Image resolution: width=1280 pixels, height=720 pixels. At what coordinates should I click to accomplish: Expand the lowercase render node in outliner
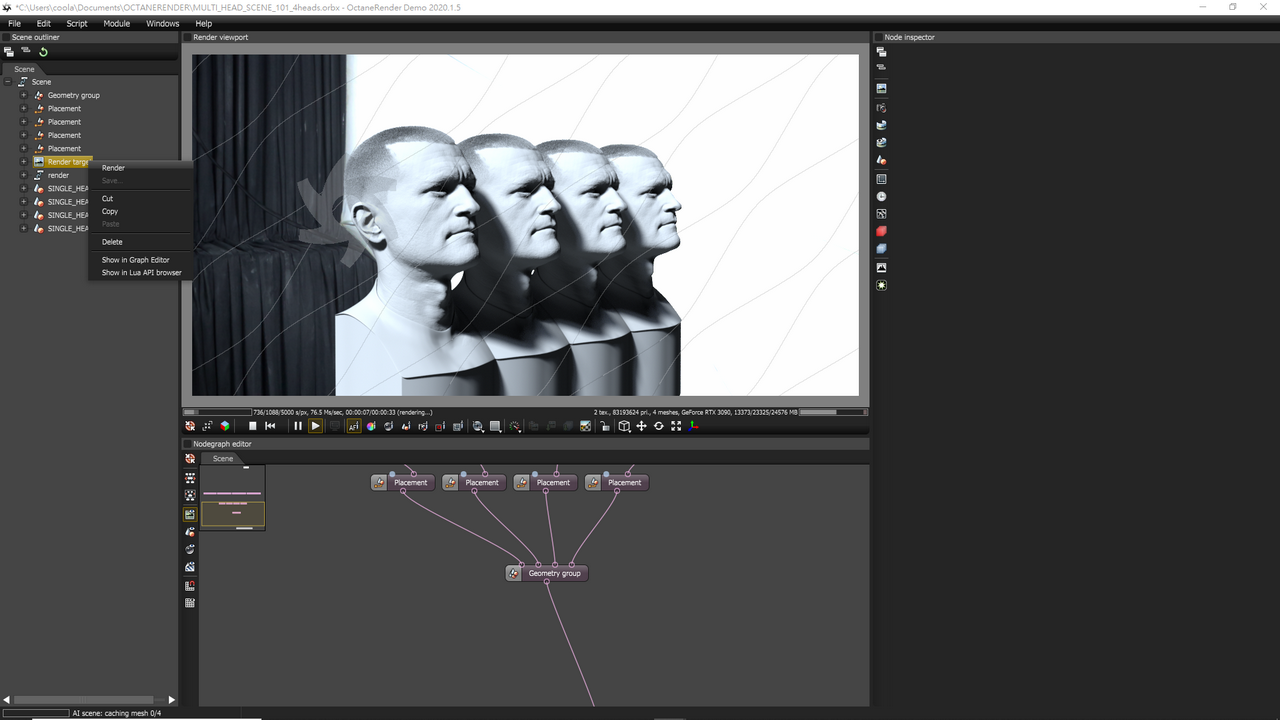click(x=24, y=175)
